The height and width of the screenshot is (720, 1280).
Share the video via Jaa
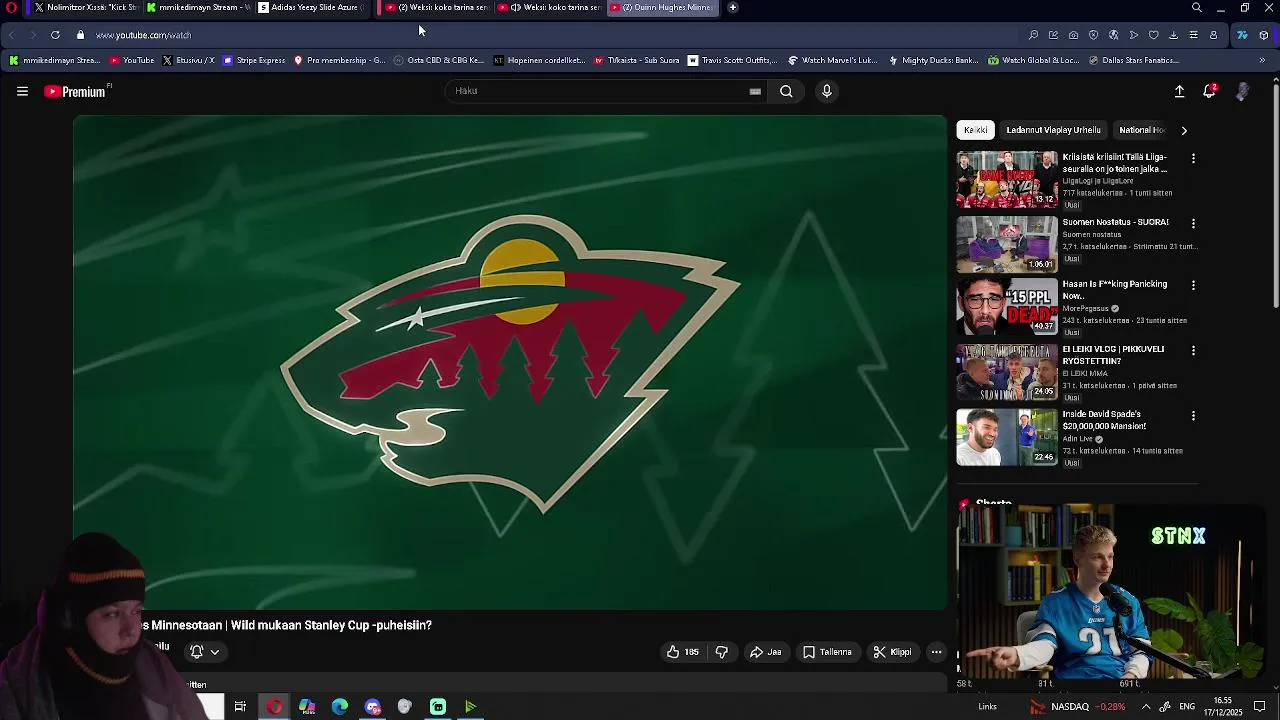[766, 652]
